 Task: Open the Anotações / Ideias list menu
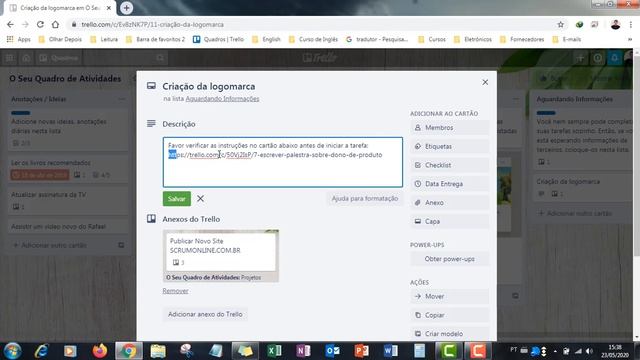point(122,99)
